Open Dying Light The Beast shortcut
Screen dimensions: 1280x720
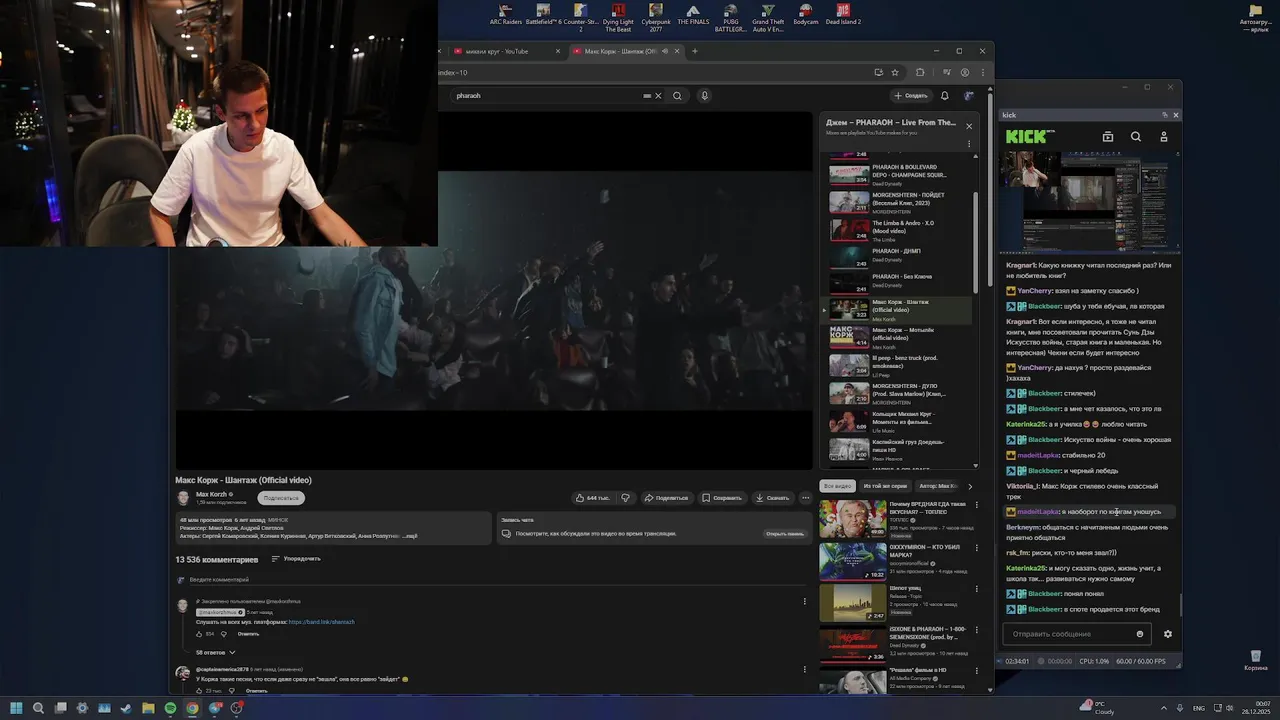[x=618, y=17]
